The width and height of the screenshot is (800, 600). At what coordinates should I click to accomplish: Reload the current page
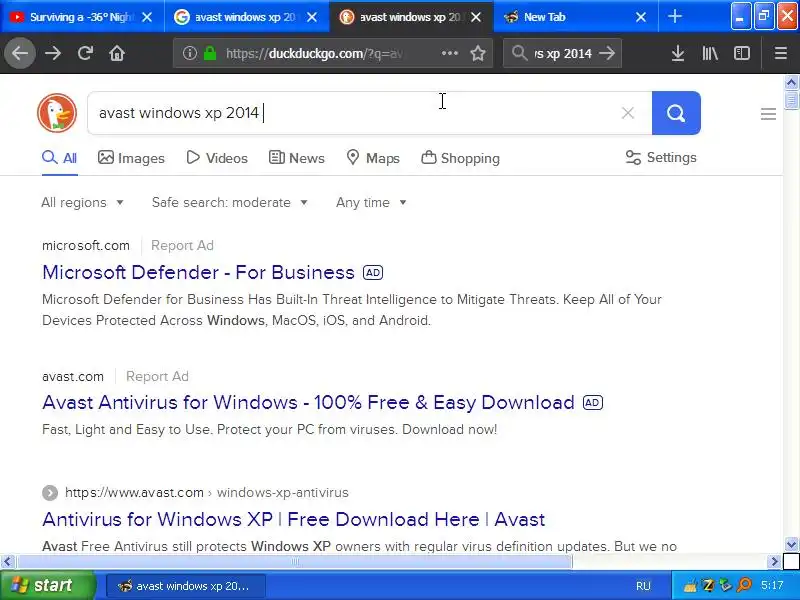pyautogui.click(x=85, y=53)
